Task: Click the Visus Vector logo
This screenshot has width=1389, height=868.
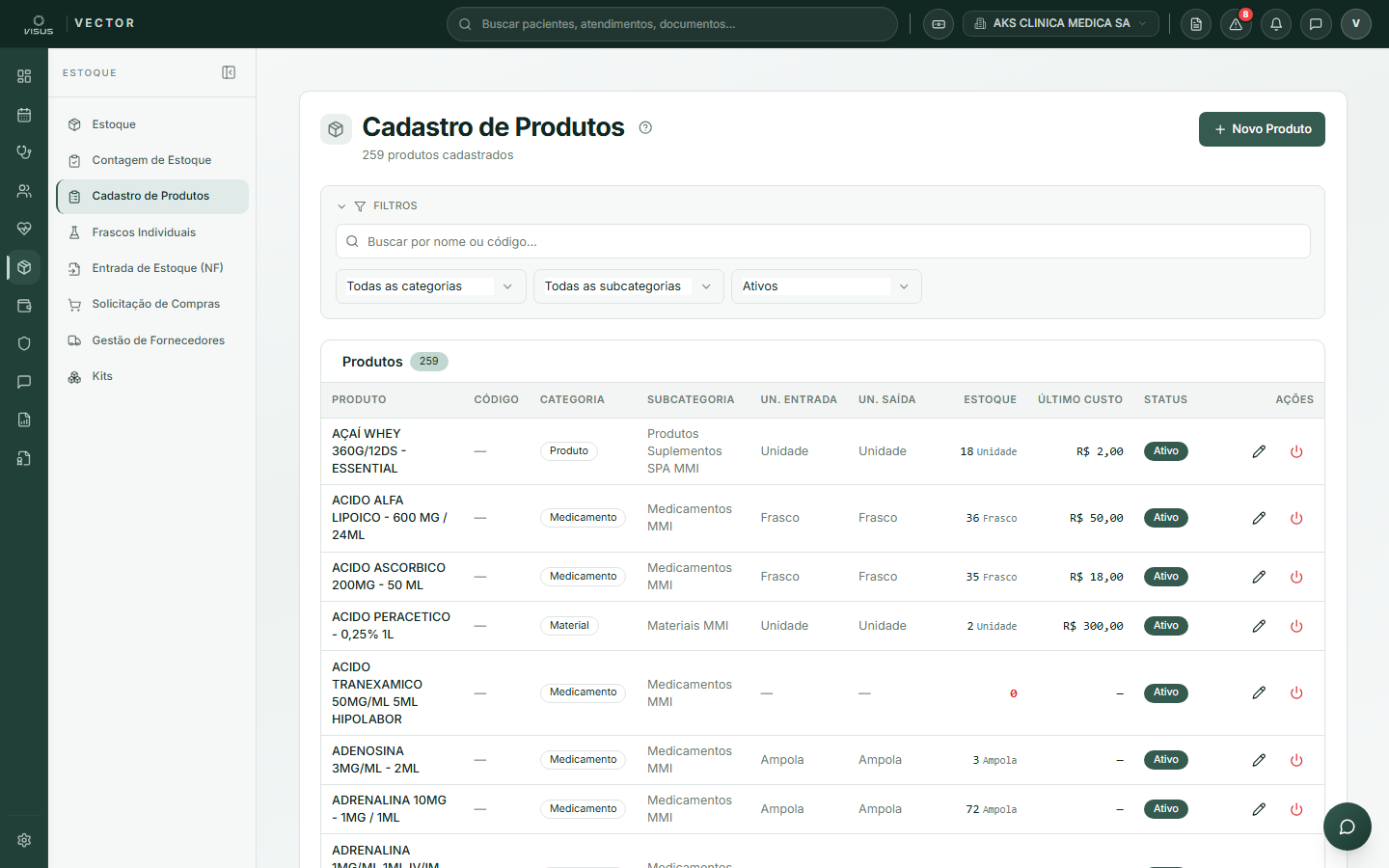Action: point(79,24)
